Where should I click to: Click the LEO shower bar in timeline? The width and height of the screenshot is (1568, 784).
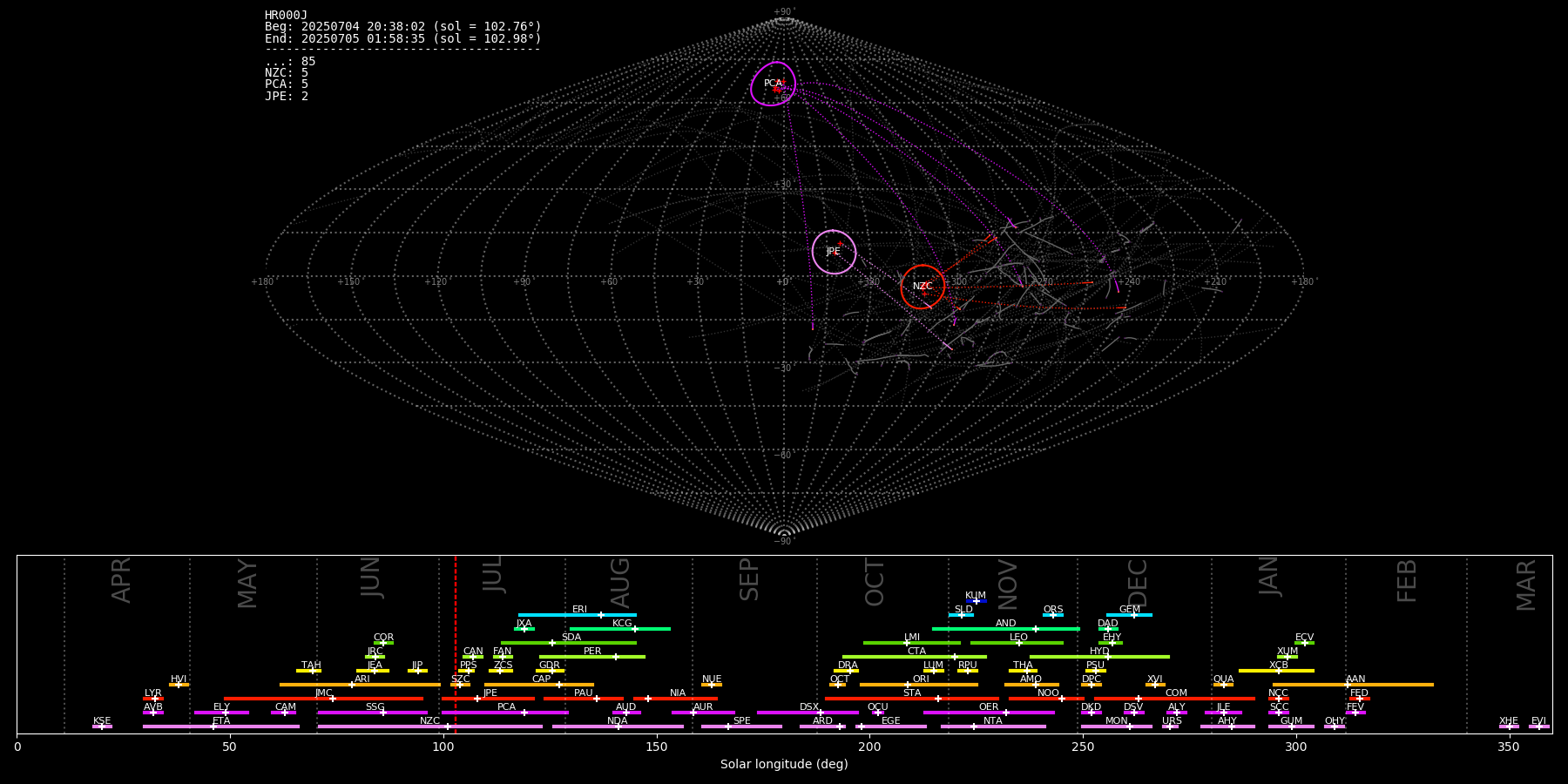point(1017,643)
